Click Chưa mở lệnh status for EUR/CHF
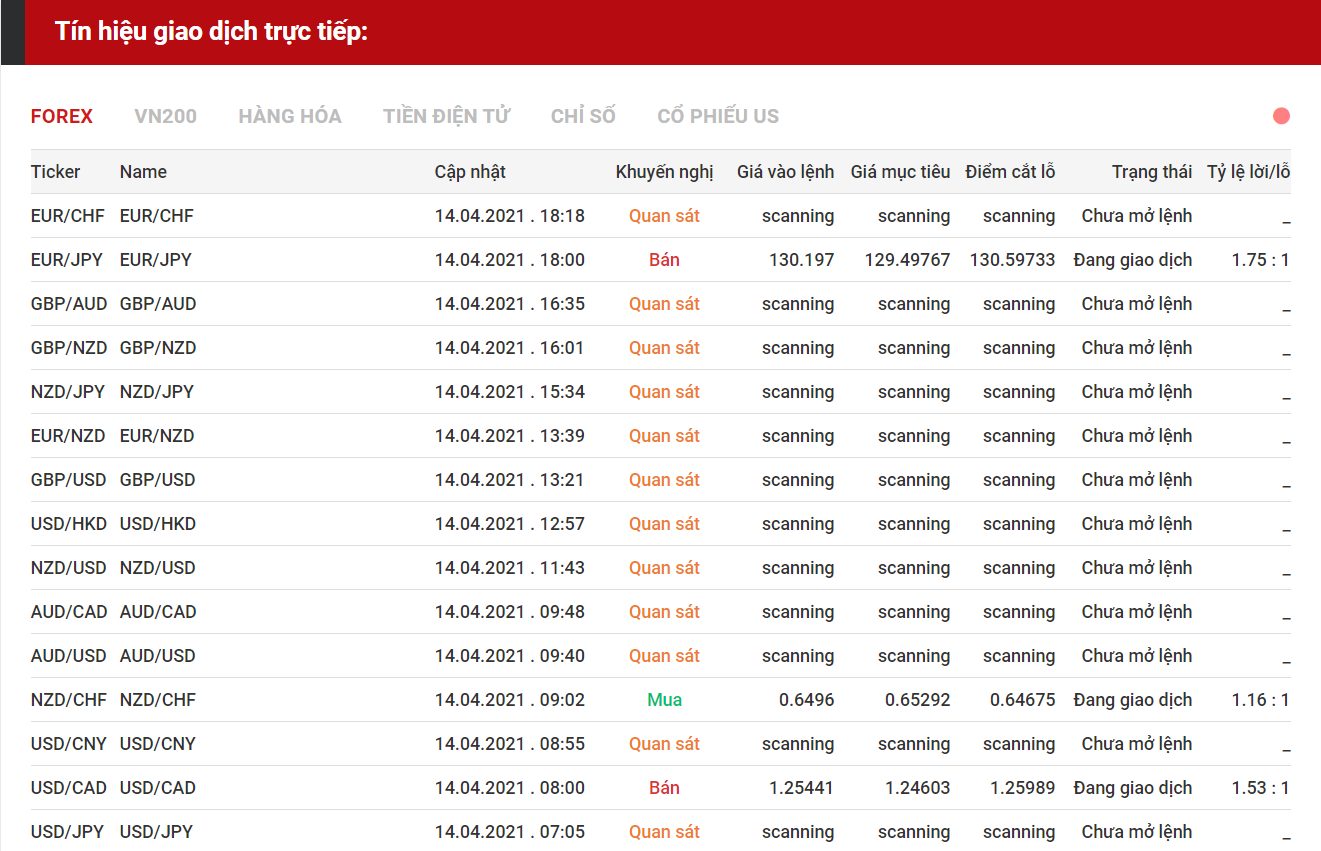 [x=1137, y=216]
